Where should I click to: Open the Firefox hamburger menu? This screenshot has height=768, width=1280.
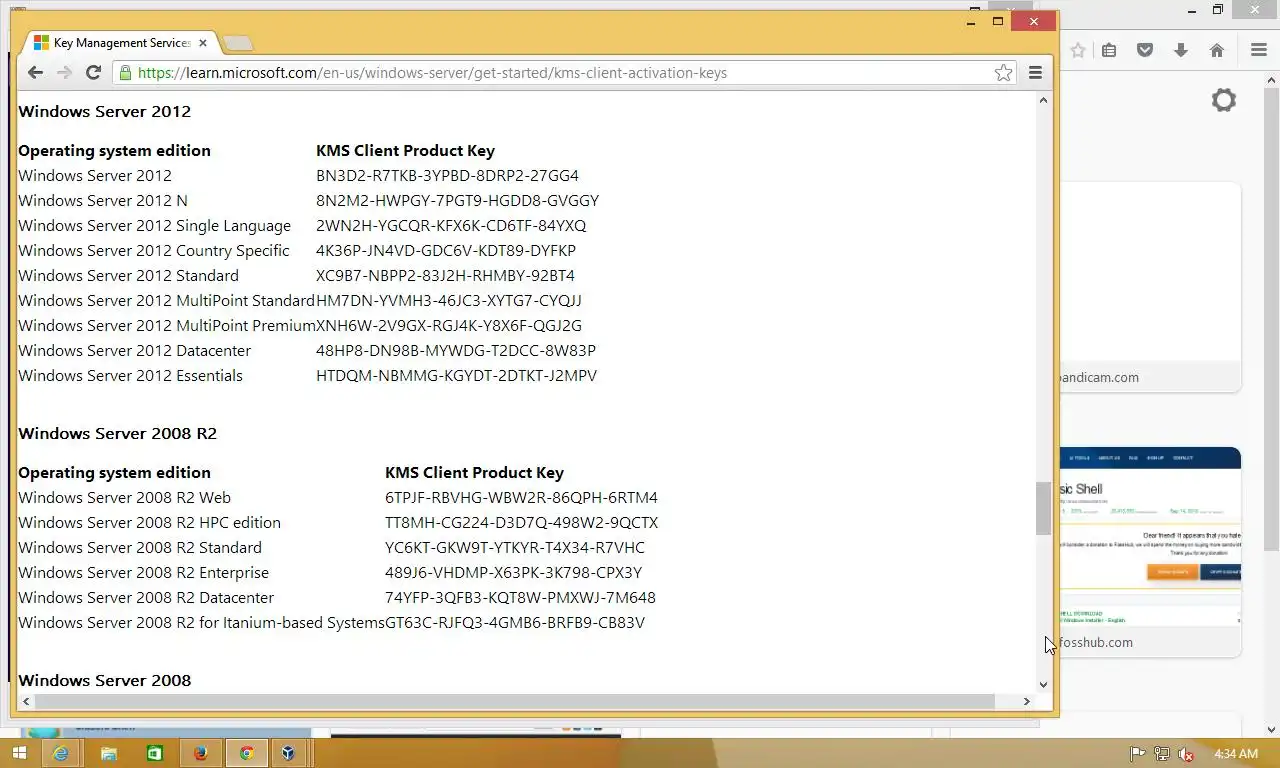click(x=1259, y=50)
